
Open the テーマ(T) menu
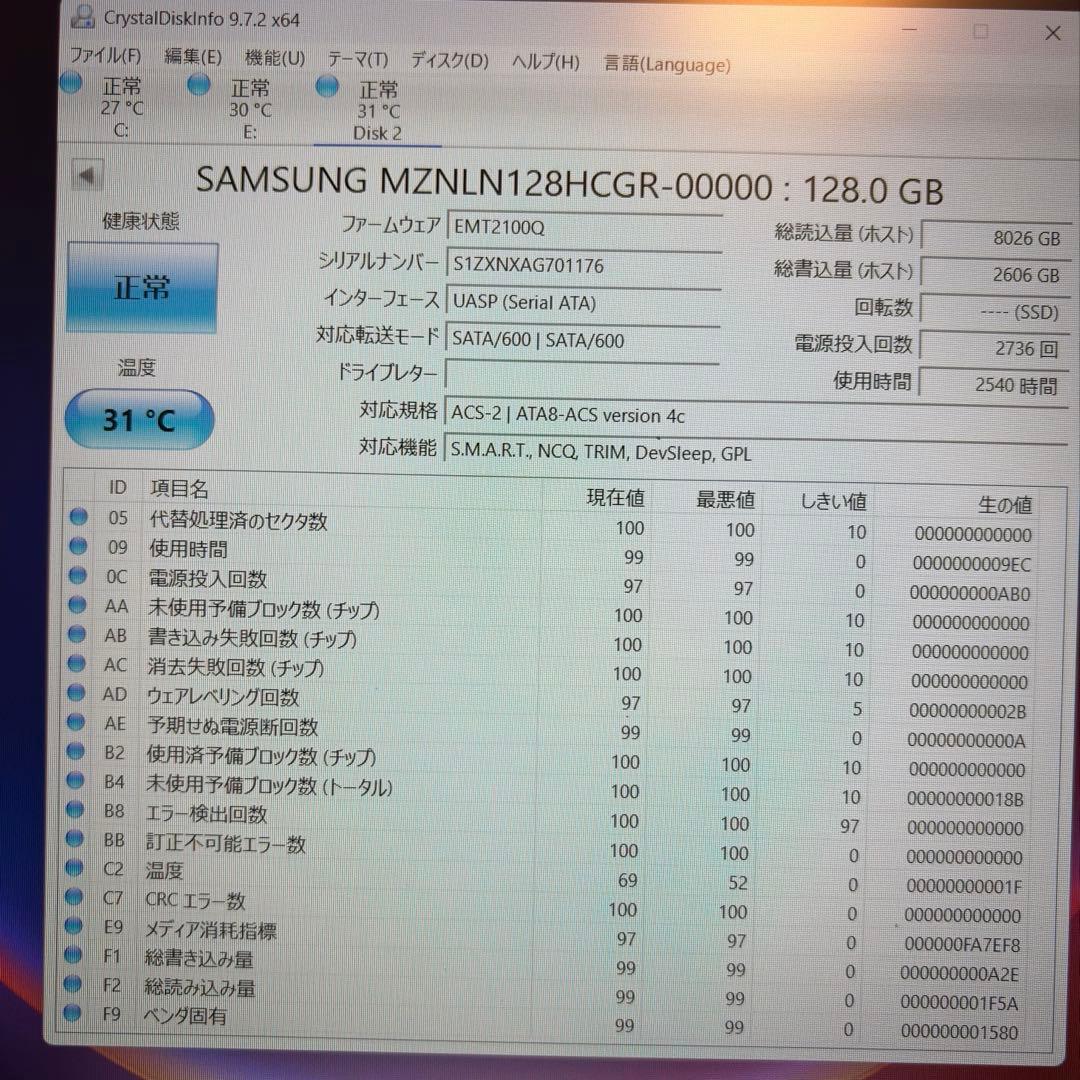coord(357,59)
